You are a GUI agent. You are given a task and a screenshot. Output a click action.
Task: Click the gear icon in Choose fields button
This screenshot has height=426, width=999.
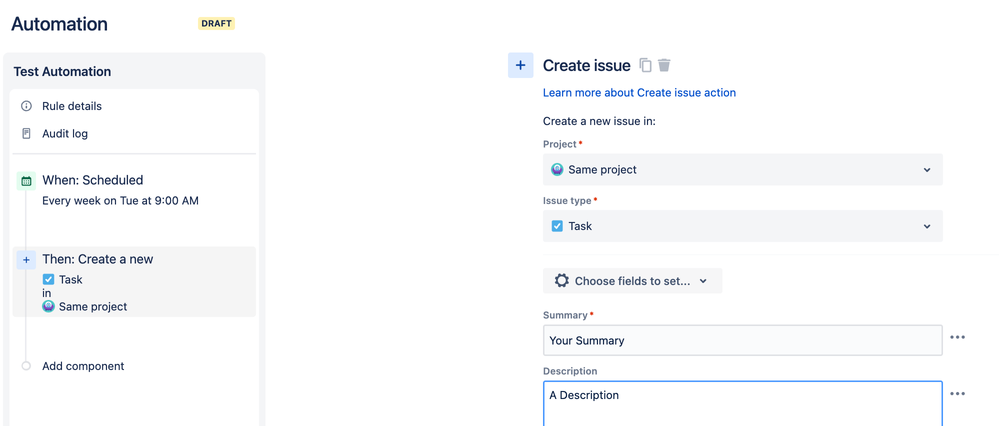(562, 281)
